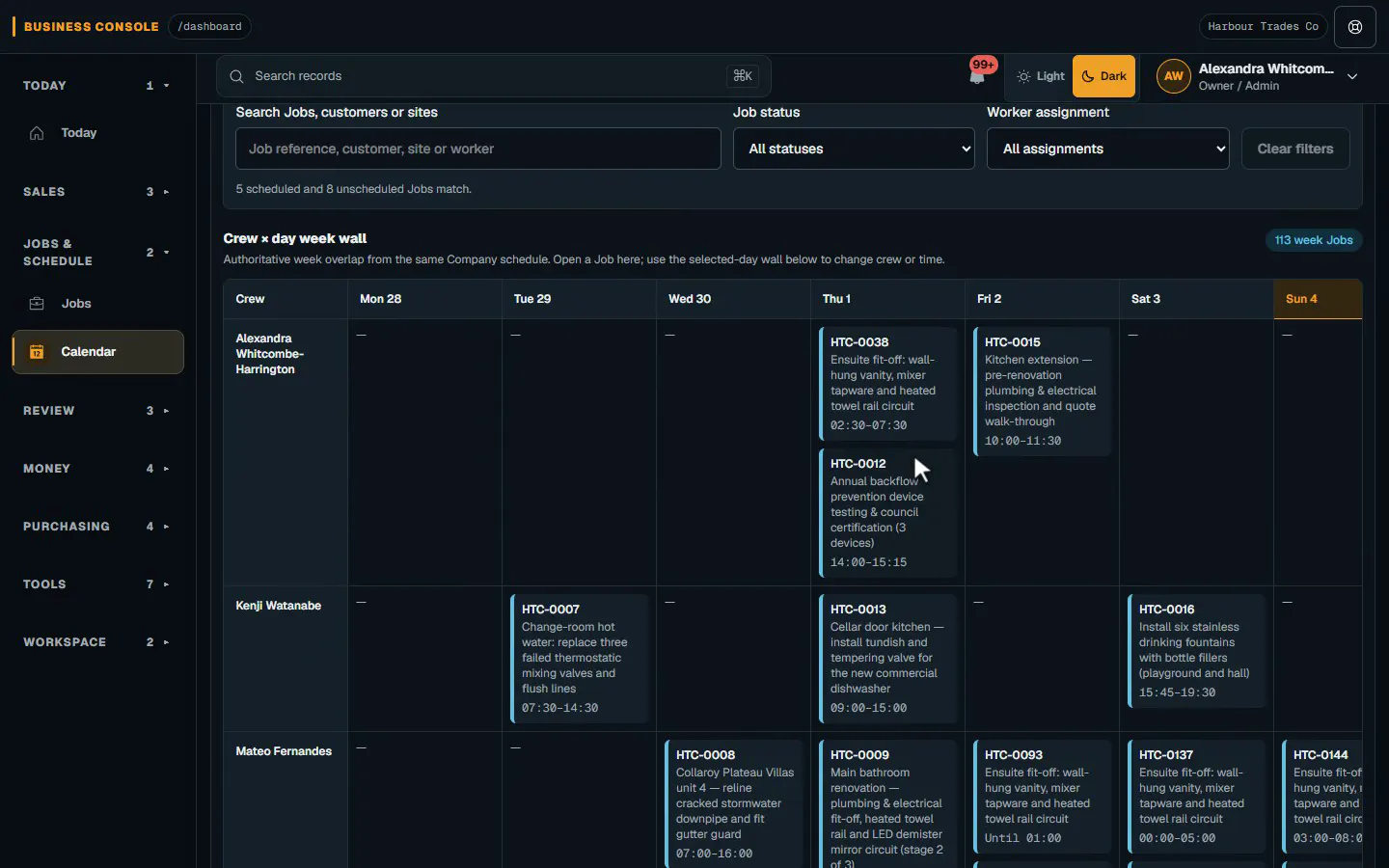Focus the Search records field
The width and height of the screenshot is (1389, 868).
pyautogui.click(x=493, y=76)
